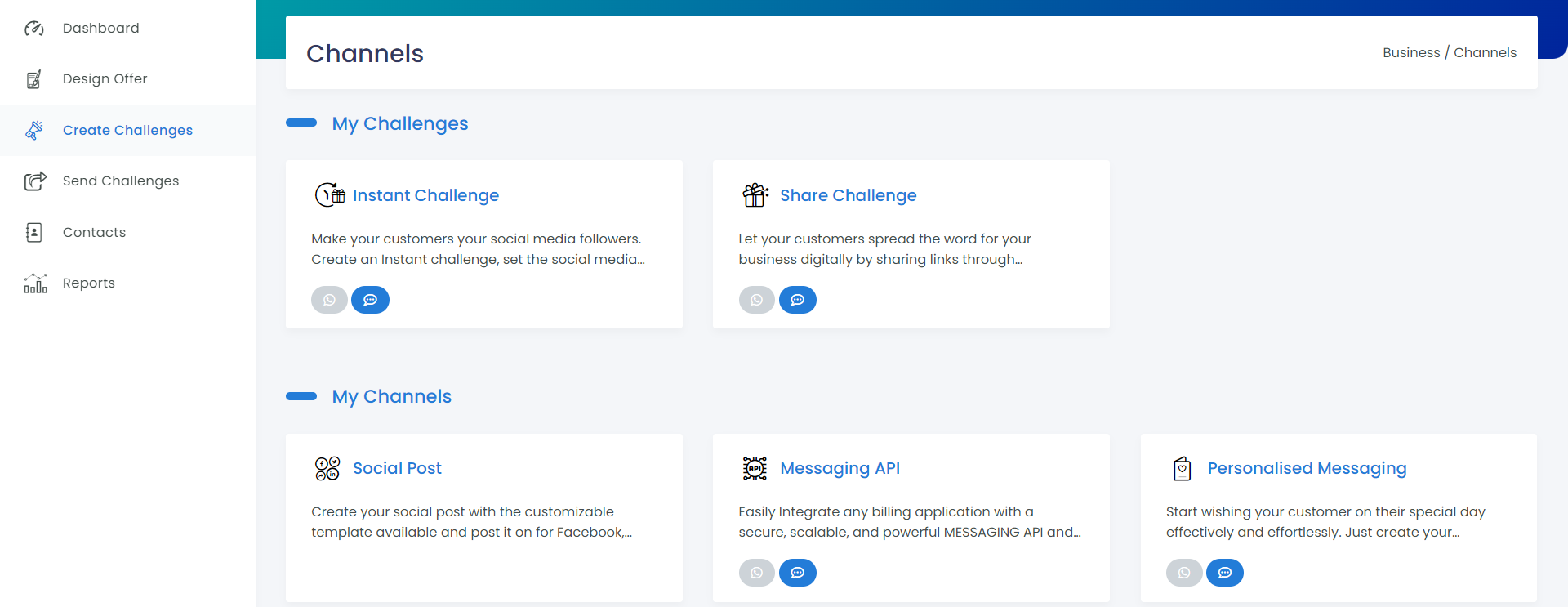Click the Design Offer pencil icon
1568x607 pixels.
(34, 79)
